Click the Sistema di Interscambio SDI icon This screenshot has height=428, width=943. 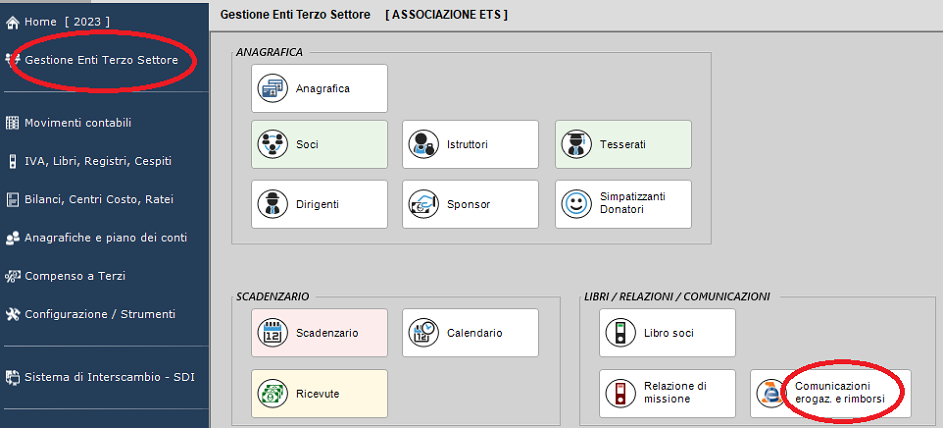13,378
